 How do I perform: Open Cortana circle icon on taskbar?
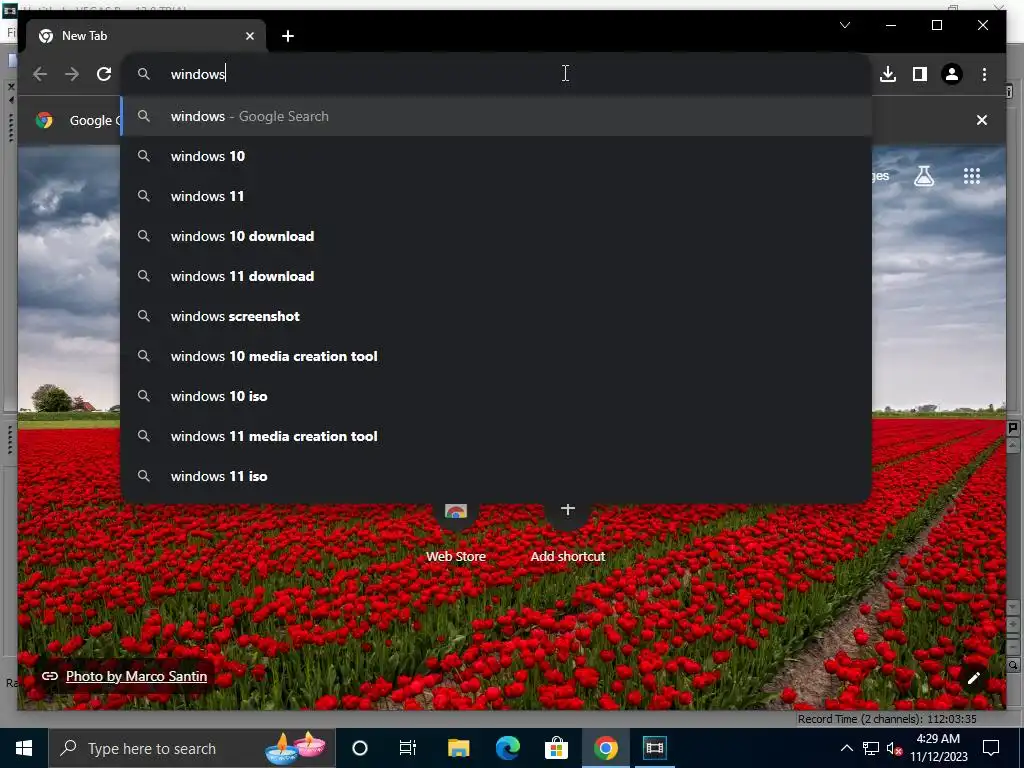360,748
